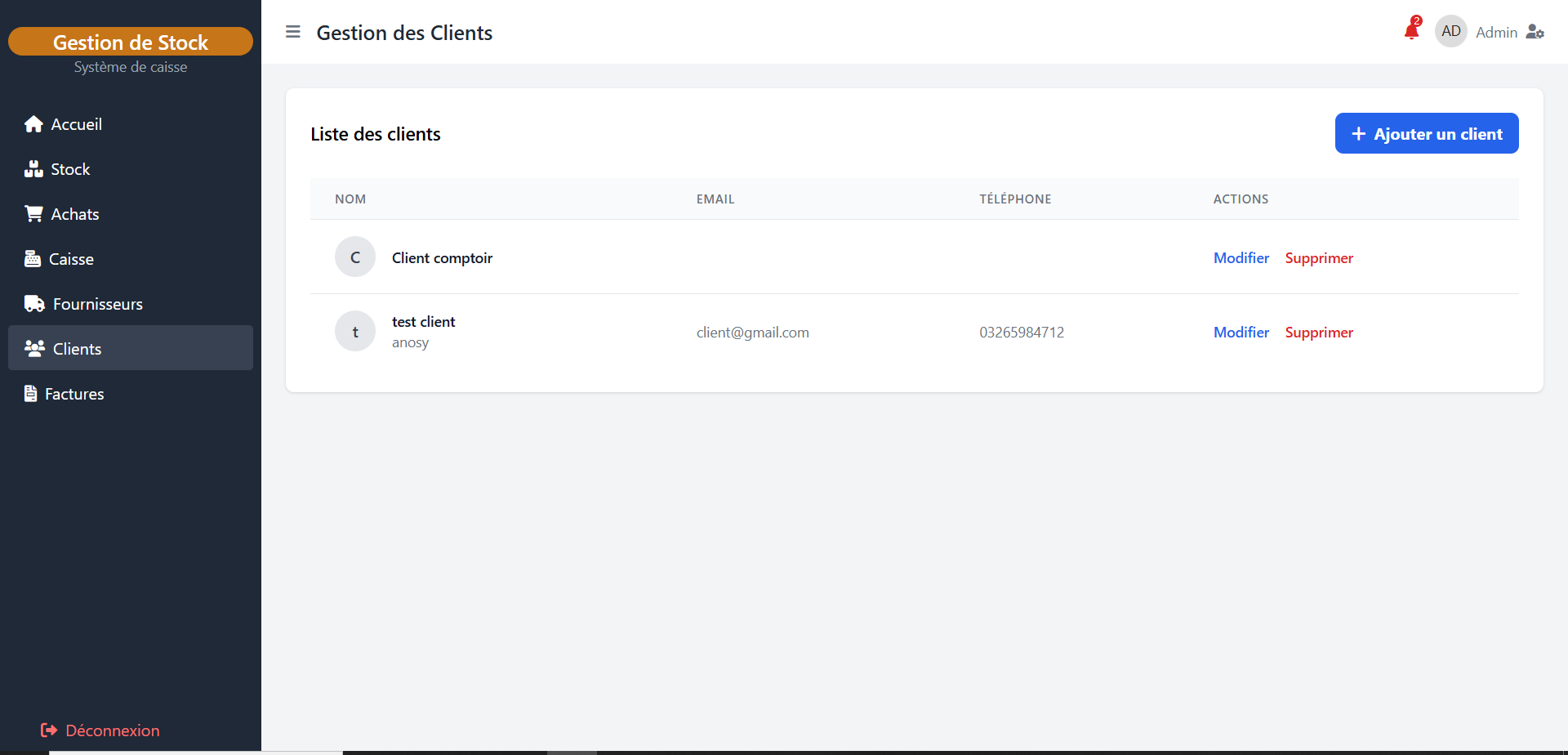
Task: Click the Gestion de Stock logo banner
Action: point(131,42)
